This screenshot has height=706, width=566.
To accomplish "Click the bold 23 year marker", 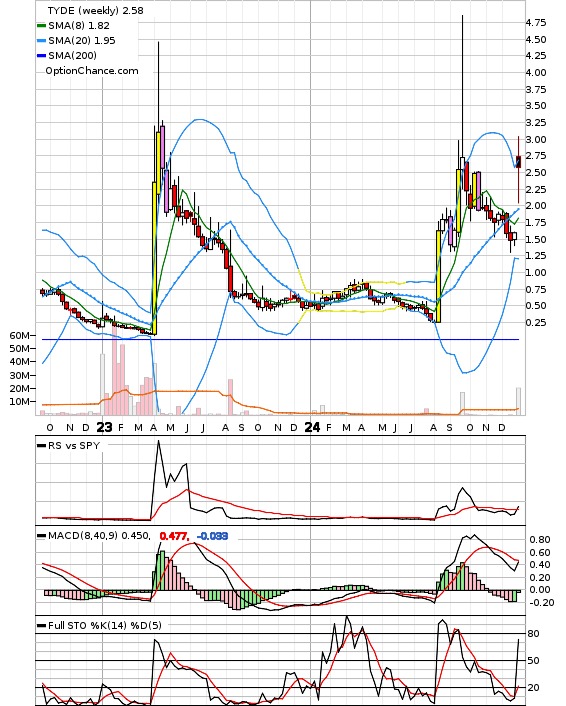I will [104, 427].
